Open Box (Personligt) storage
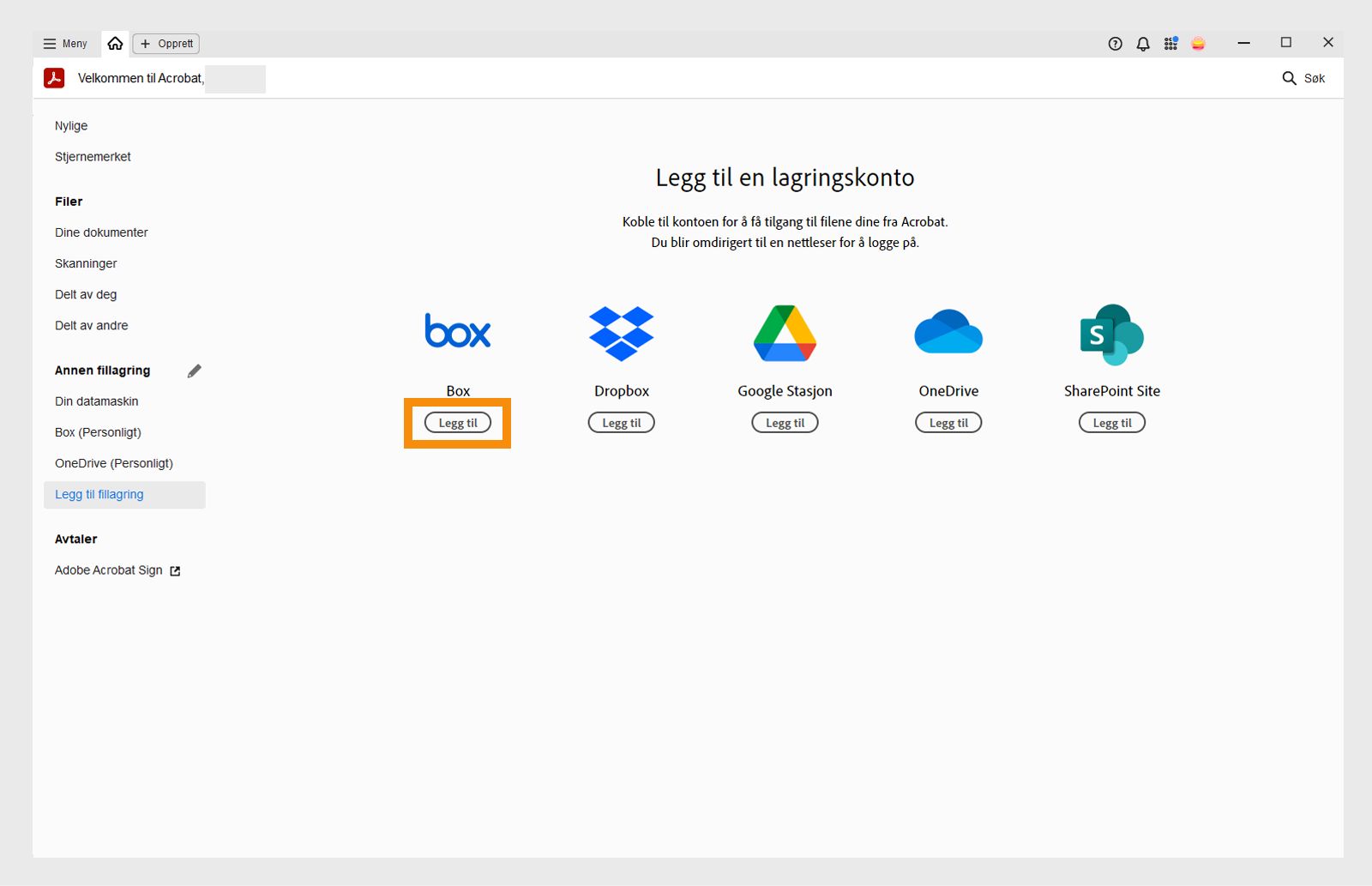Screen dimensions: 1372x886 (98, 432)
